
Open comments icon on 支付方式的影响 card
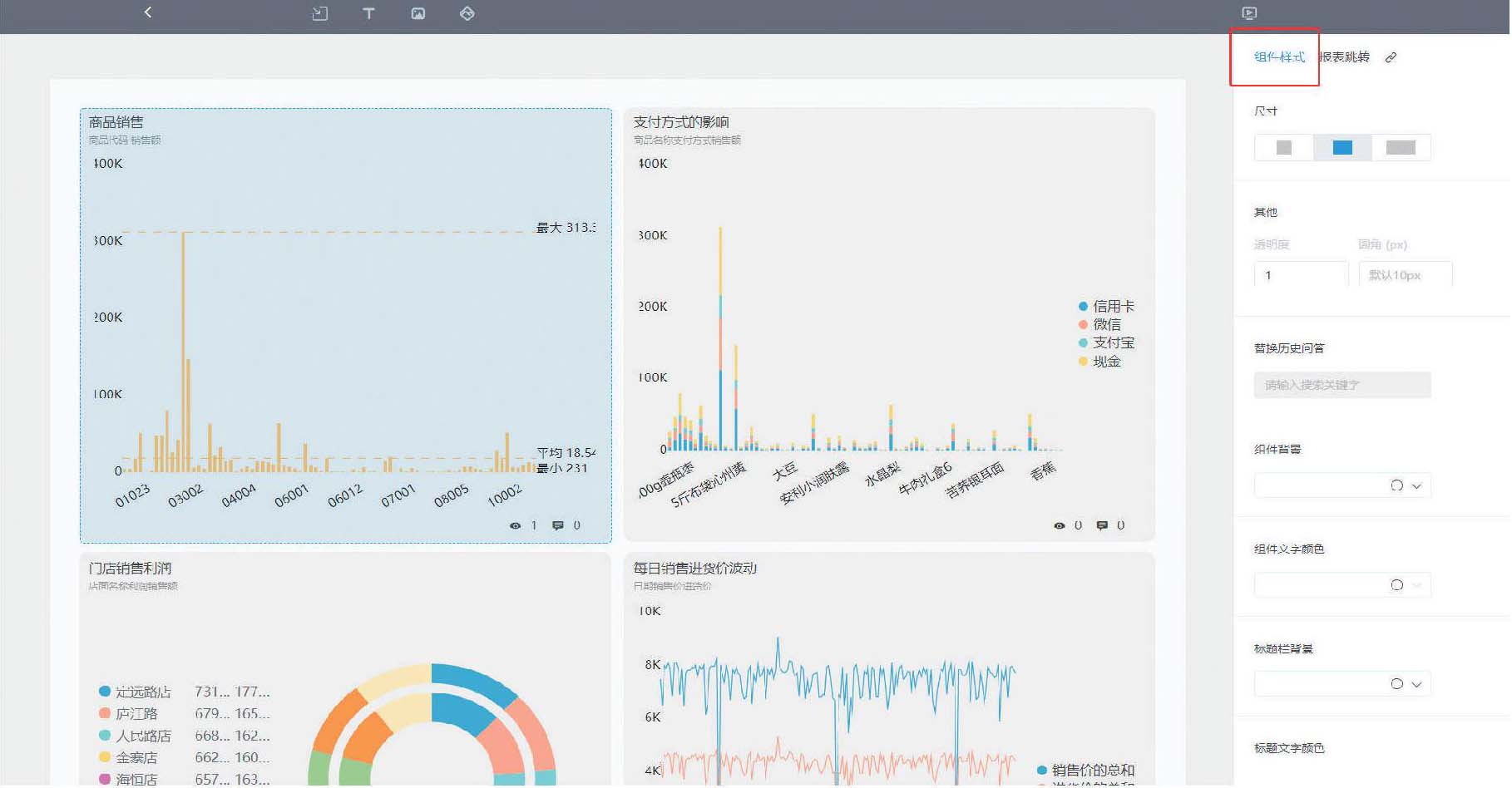tap(1101, 526)
